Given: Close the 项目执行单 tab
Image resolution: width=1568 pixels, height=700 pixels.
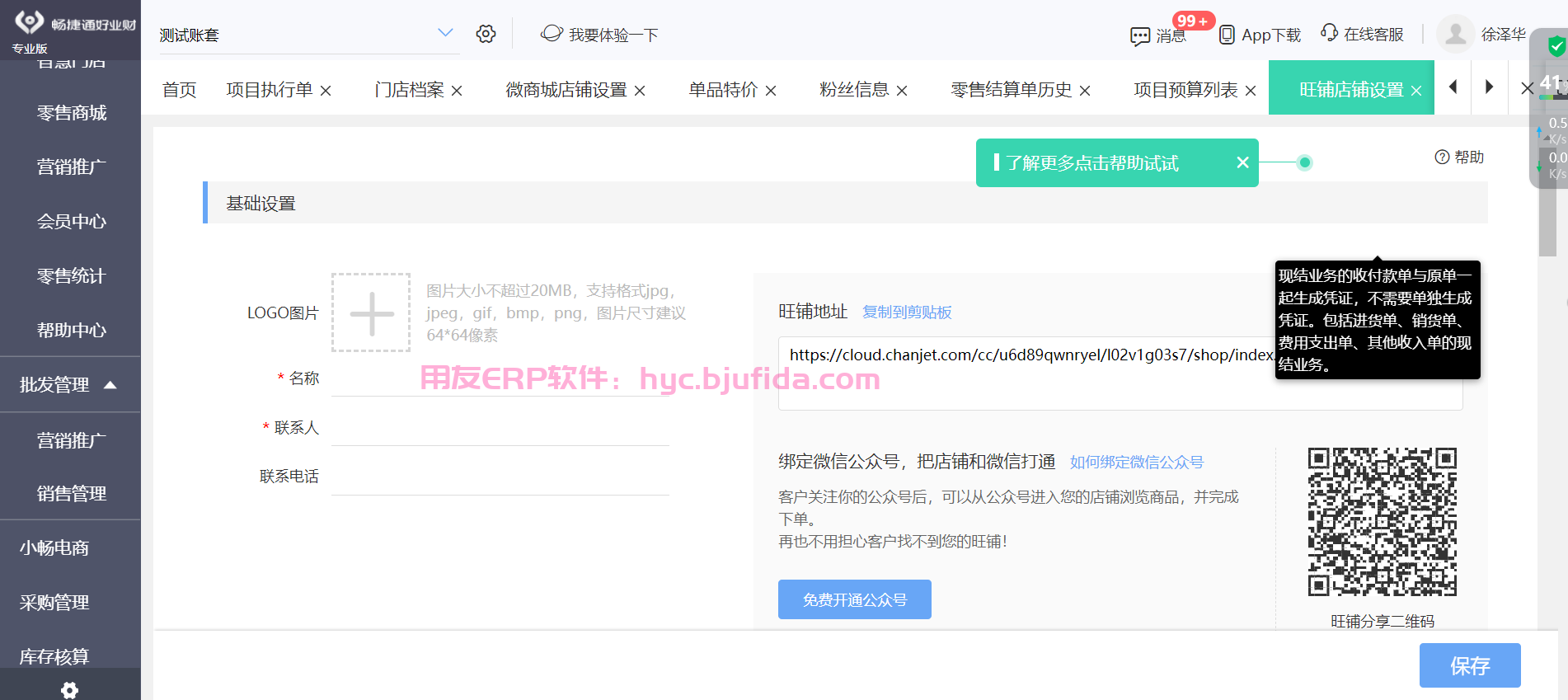Looking at the screenshot, I should [x=326, y=91].
